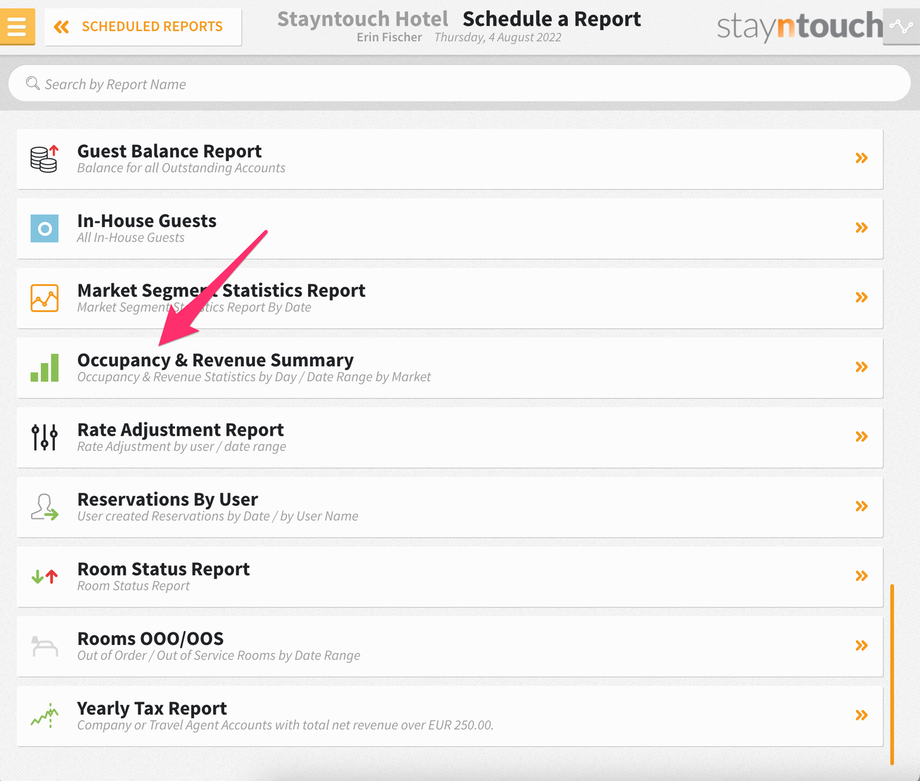920x781 pixels.
Task: Click the Rooms OOO/OOS bed icon
Action: pyautogui.click(x=45, y=646)
